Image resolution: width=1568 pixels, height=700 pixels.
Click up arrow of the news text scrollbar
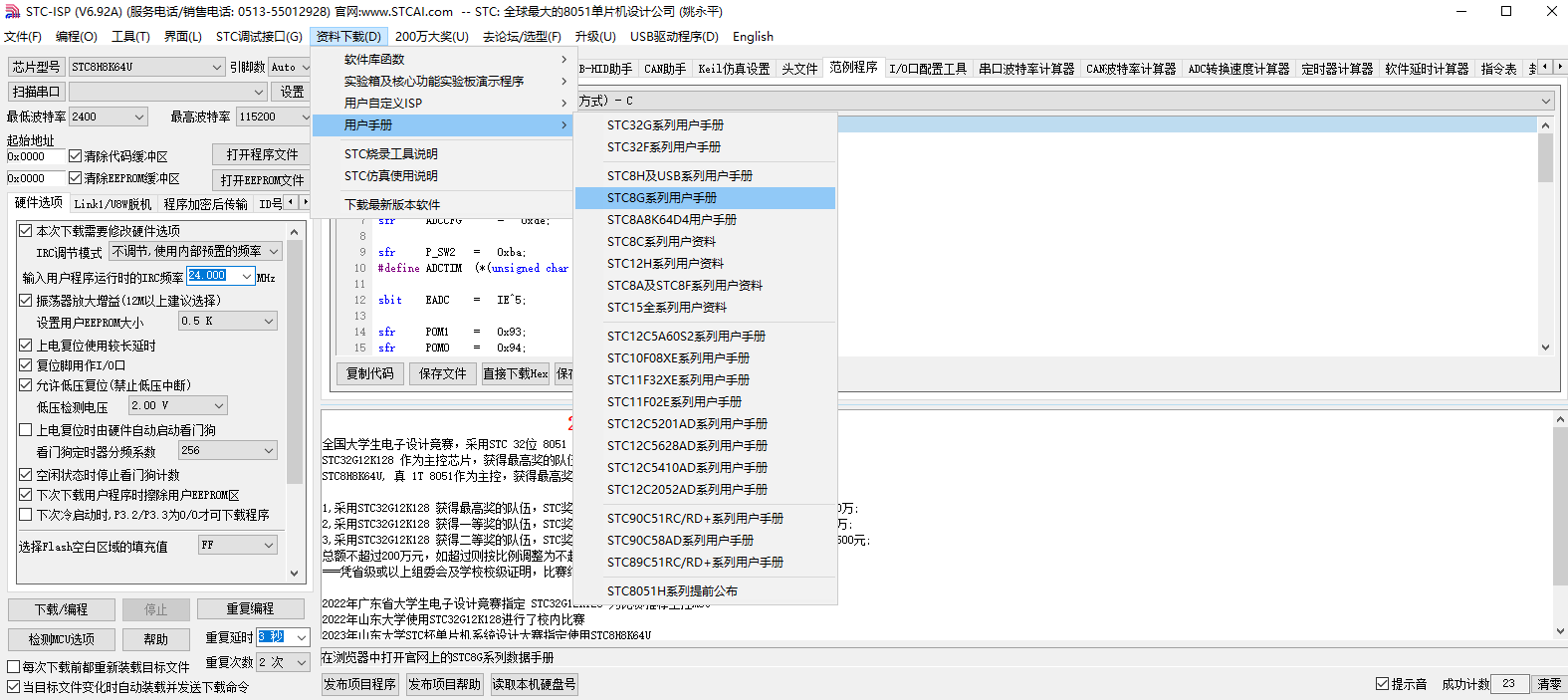1560,419
